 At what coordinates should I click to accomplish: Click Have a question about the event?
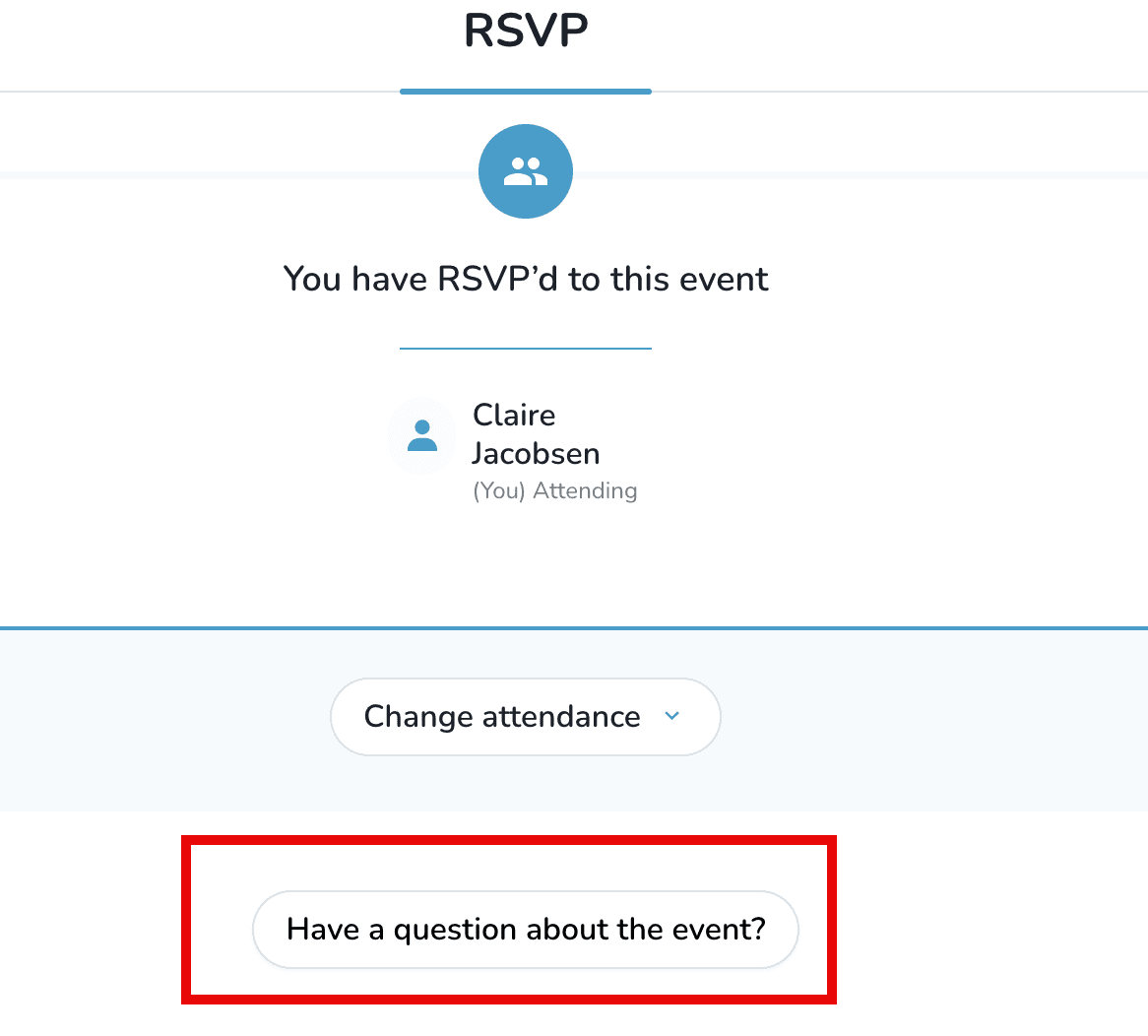click(x=525, y=929)
